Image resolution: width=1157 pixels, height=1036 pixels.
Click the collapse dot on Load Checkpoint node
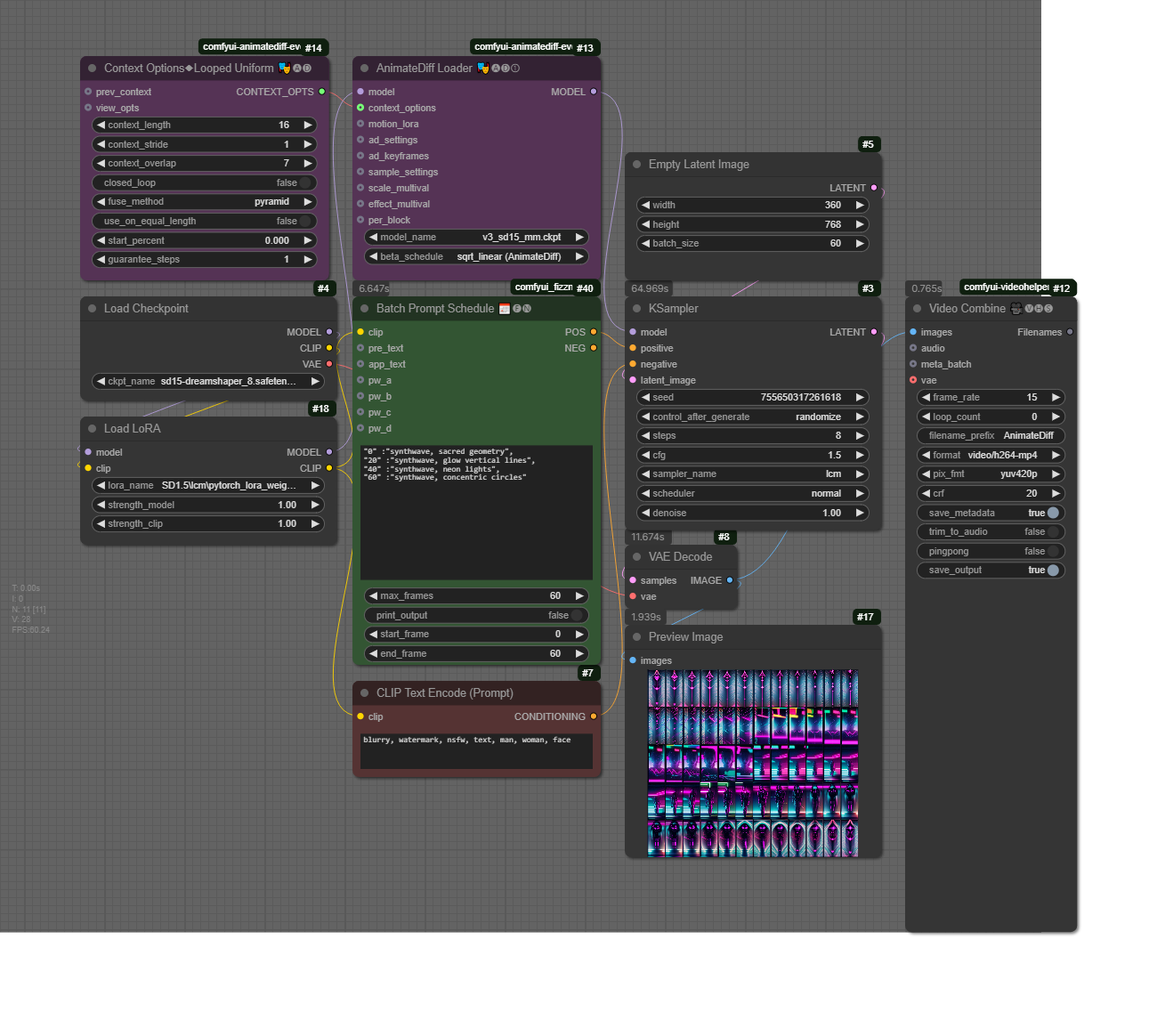[x=92, y=309]
